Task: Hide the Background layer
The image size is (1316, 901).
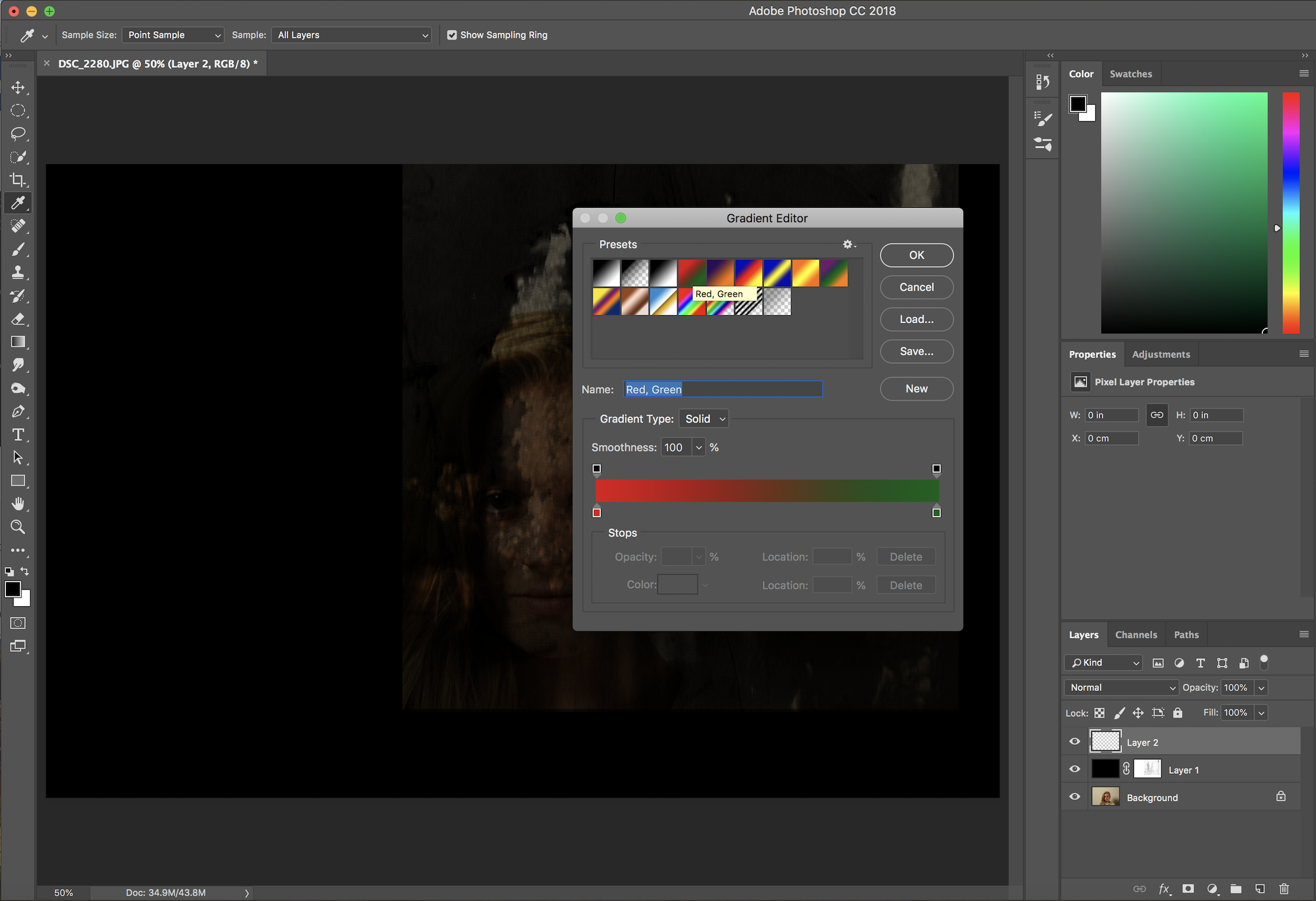Action: coord(1074,797)
